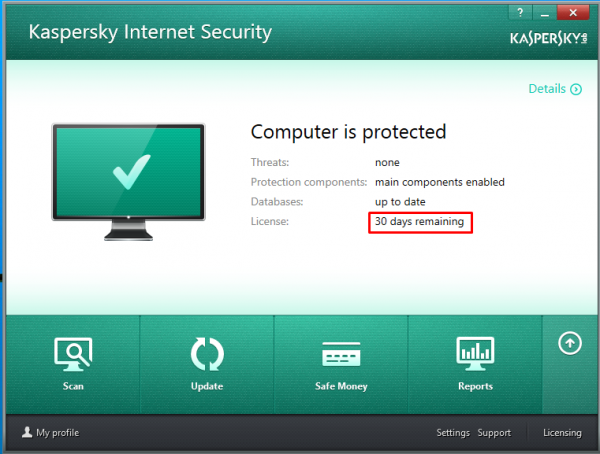Screen dimensions: 600x454
Task: Click the Details arrow circle icon
Action: coord(576,89)
